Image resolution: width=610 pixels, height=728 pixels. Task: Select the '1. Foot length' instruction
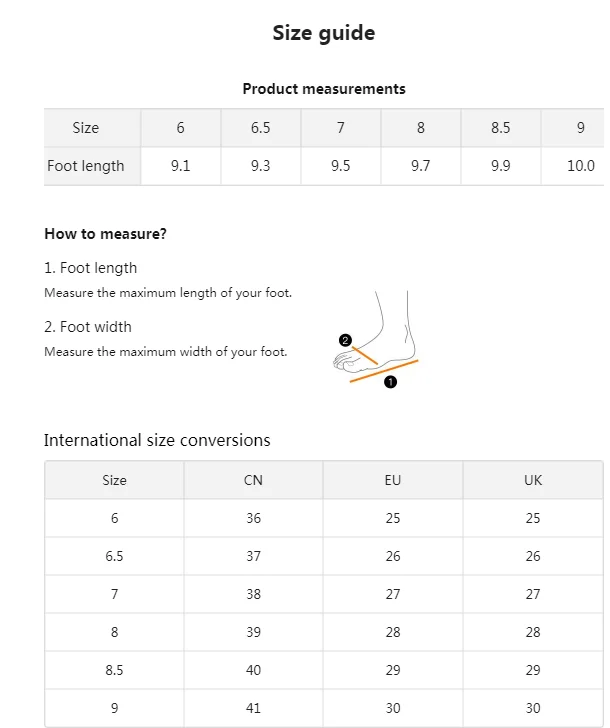coord(91,268)
